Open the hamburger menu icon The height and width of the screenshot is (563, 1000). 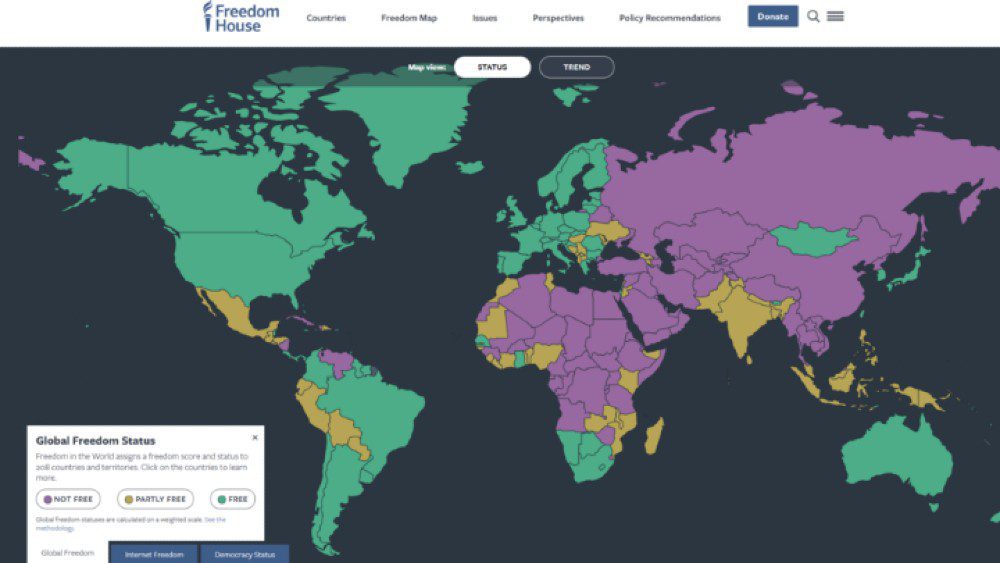pyautogui.click(x=835, y=17)
